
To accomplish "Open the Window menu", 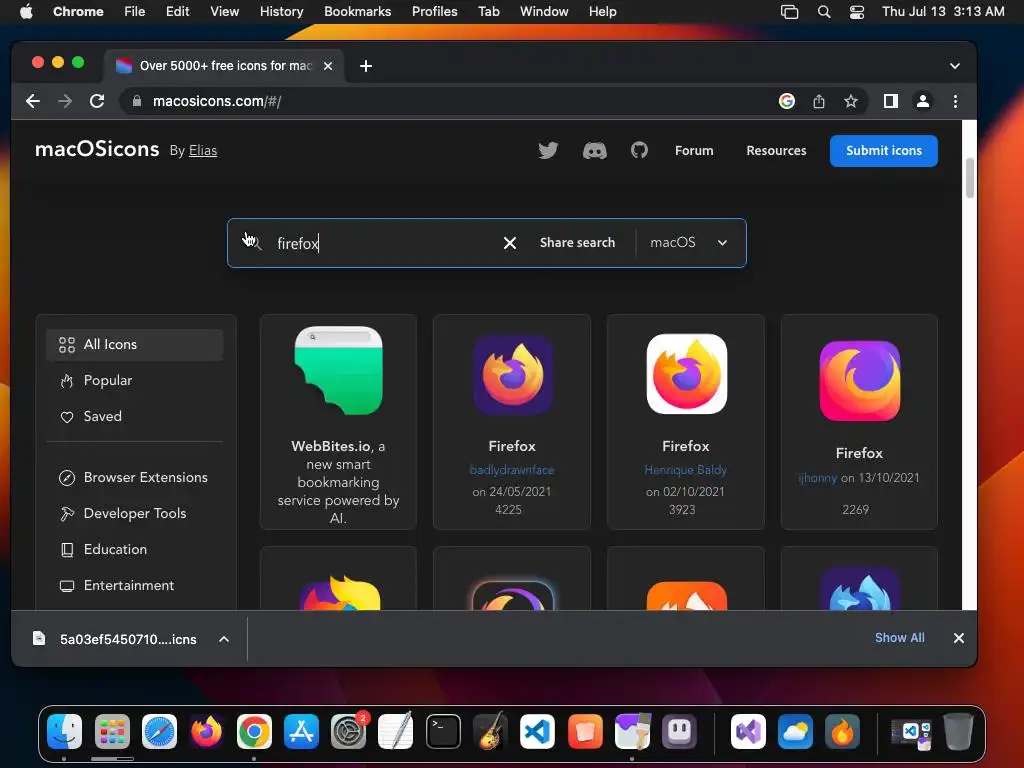I will pyautogui.click(x=544, y=11).
